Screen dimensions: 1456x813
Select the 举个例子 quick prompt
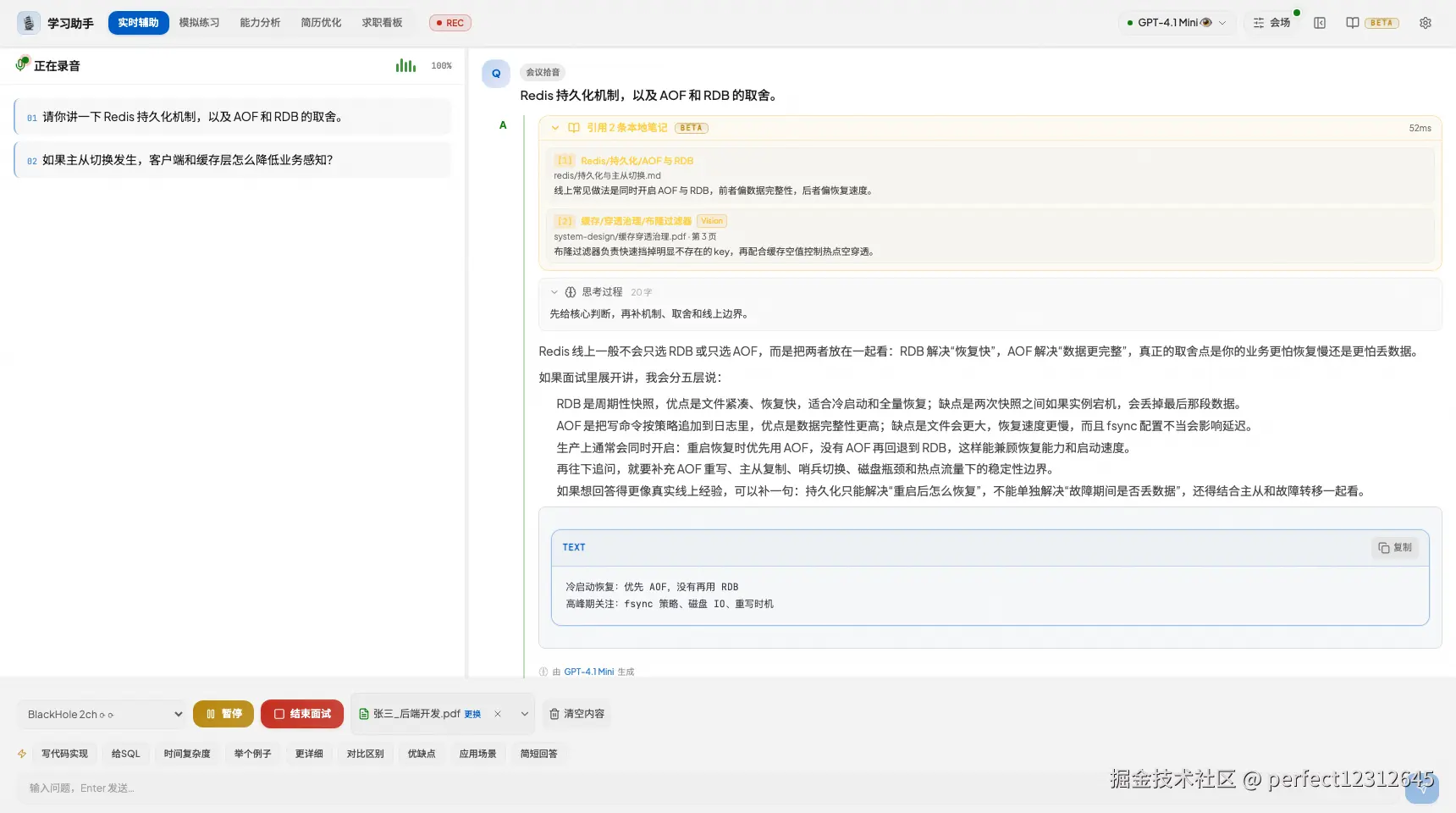click(253, 754)
